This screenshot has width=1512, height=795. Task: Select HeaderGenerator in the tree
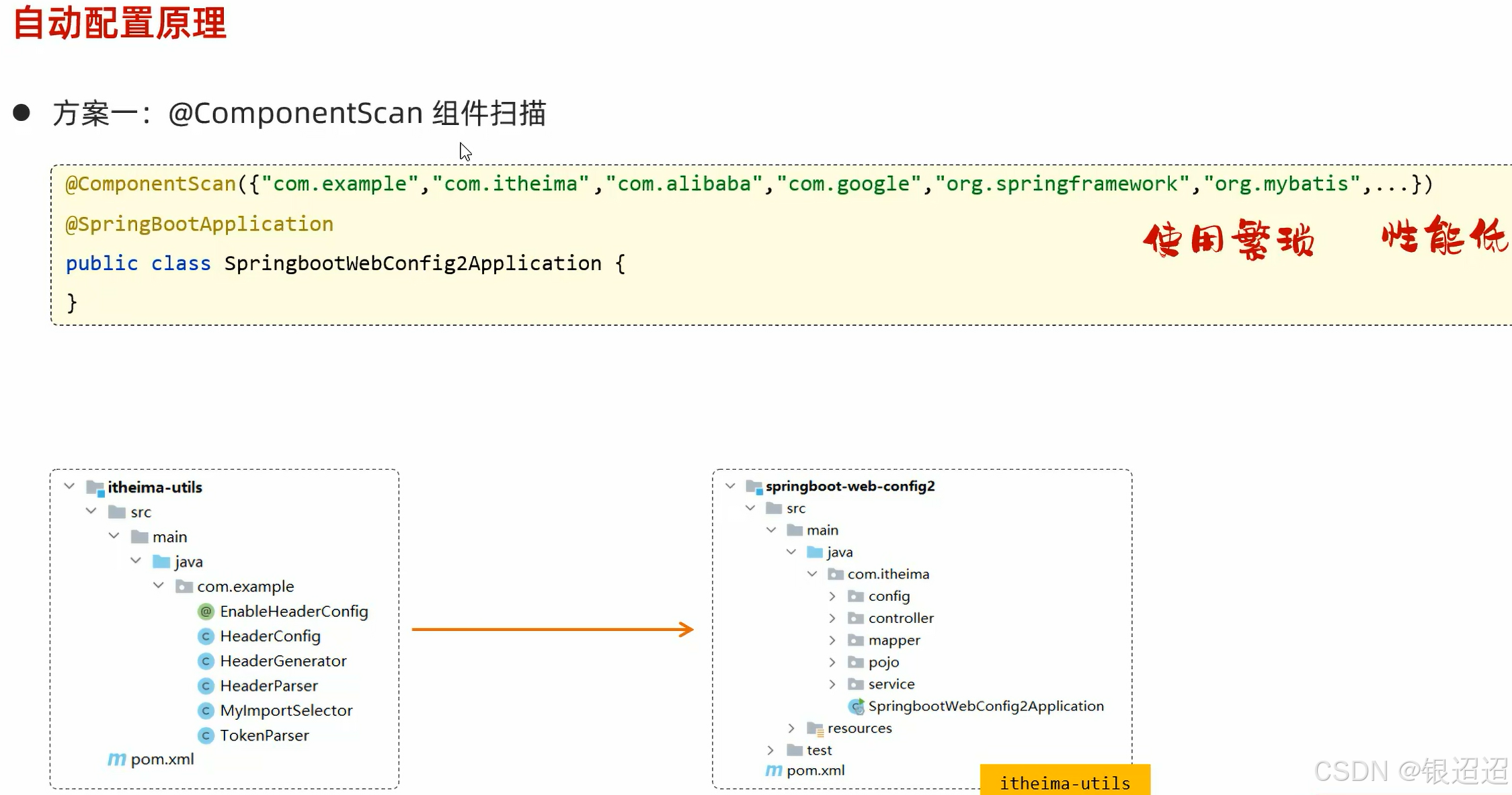[x=283, y=661]
